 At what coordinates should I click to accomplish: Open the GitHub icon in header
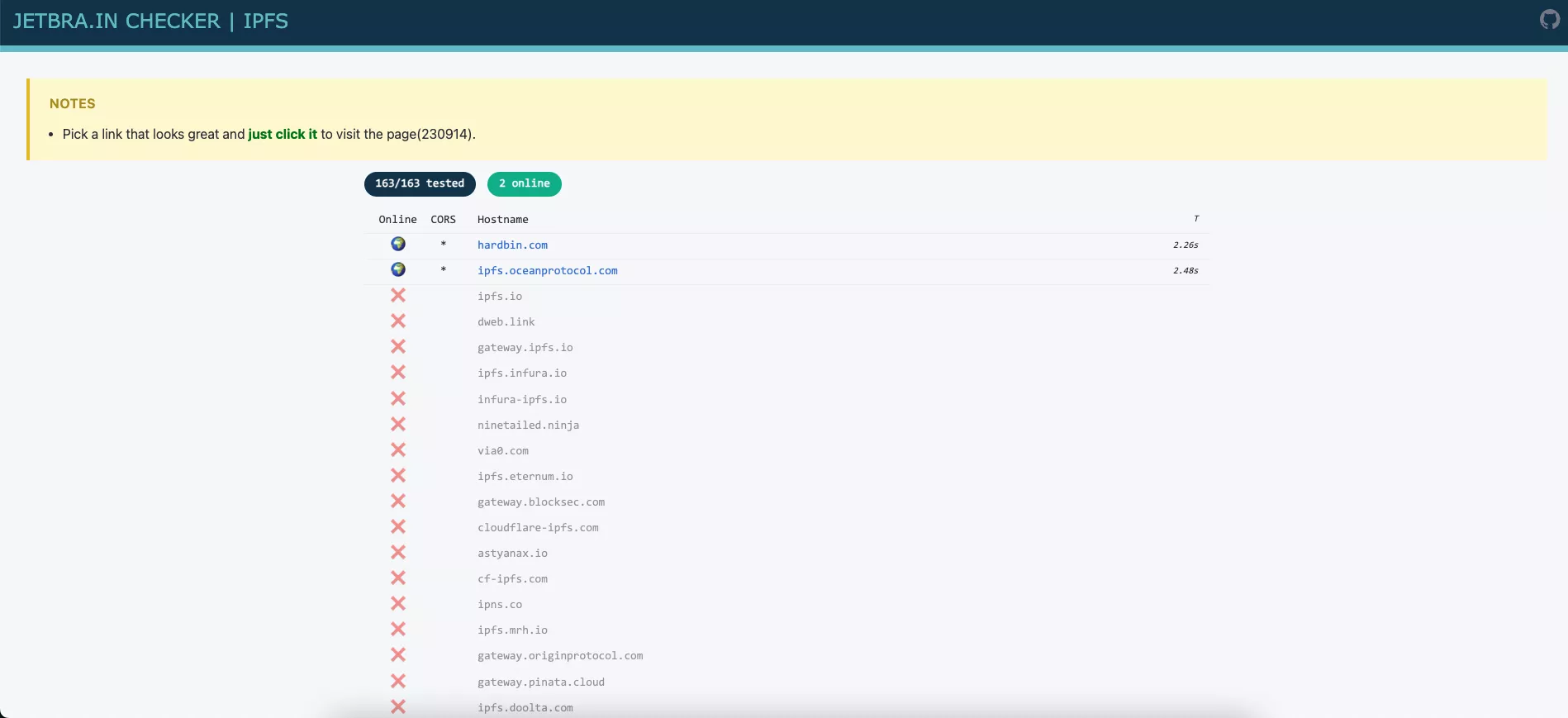pos(1549,19)
